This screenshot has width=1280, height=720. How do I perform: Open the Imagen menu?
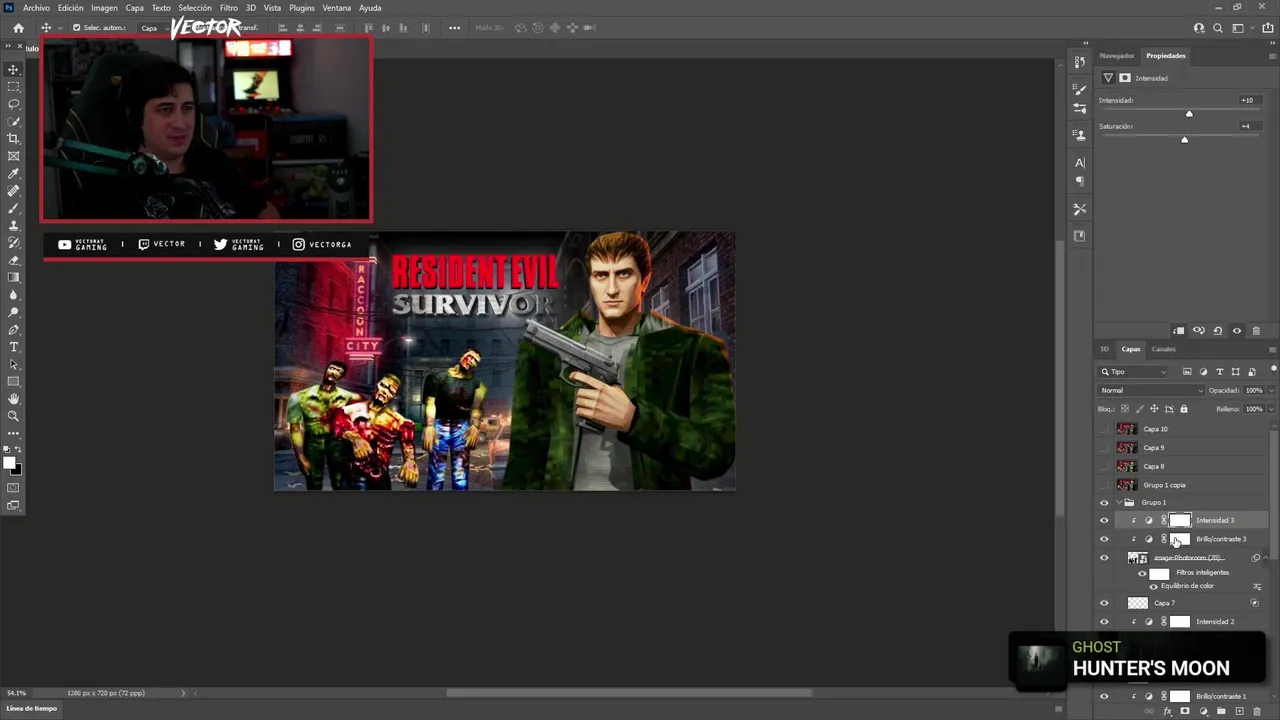tap(104, 8)
